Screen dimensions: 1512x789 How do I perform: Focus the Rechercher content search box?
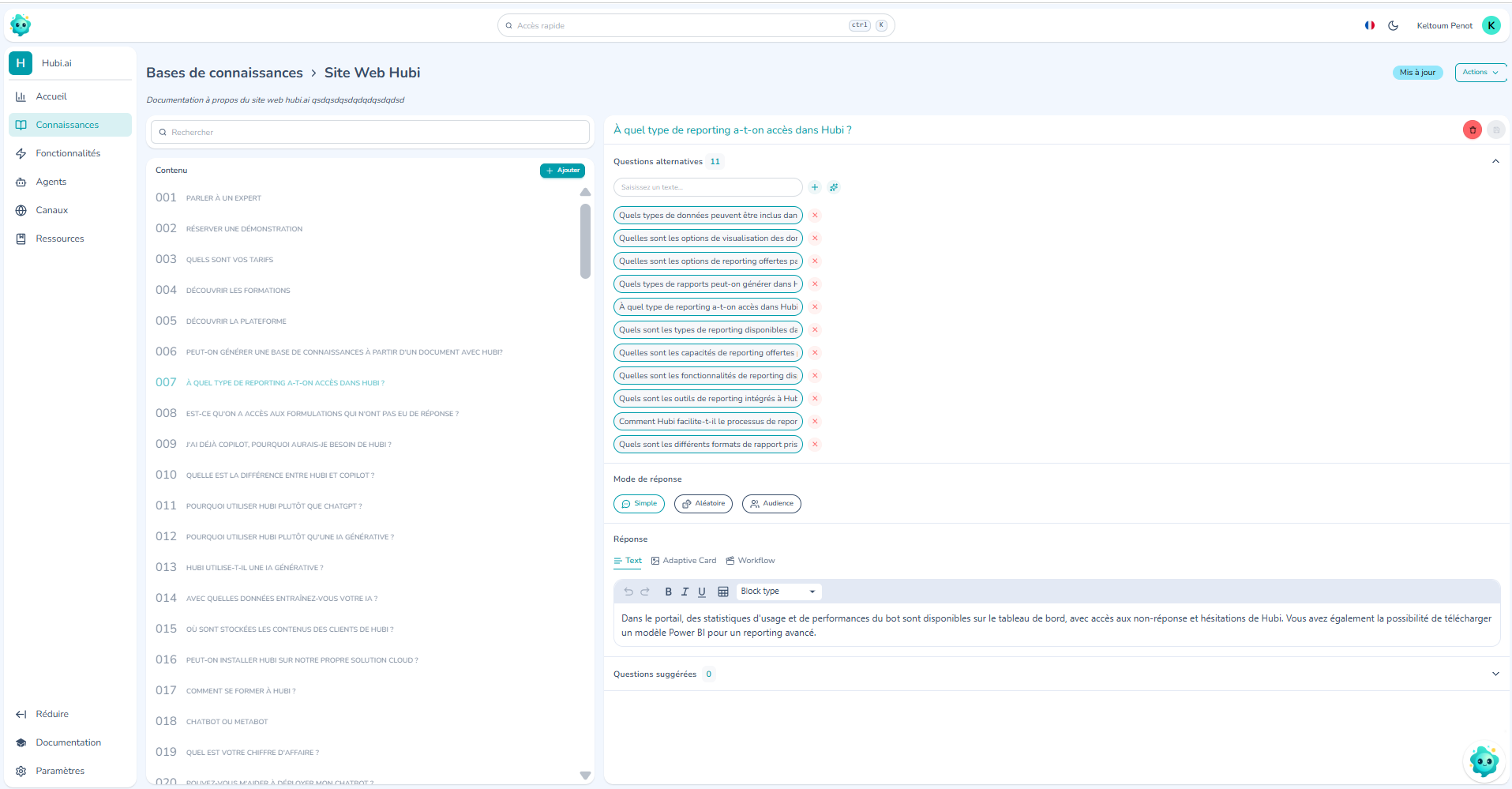[370, 132]
